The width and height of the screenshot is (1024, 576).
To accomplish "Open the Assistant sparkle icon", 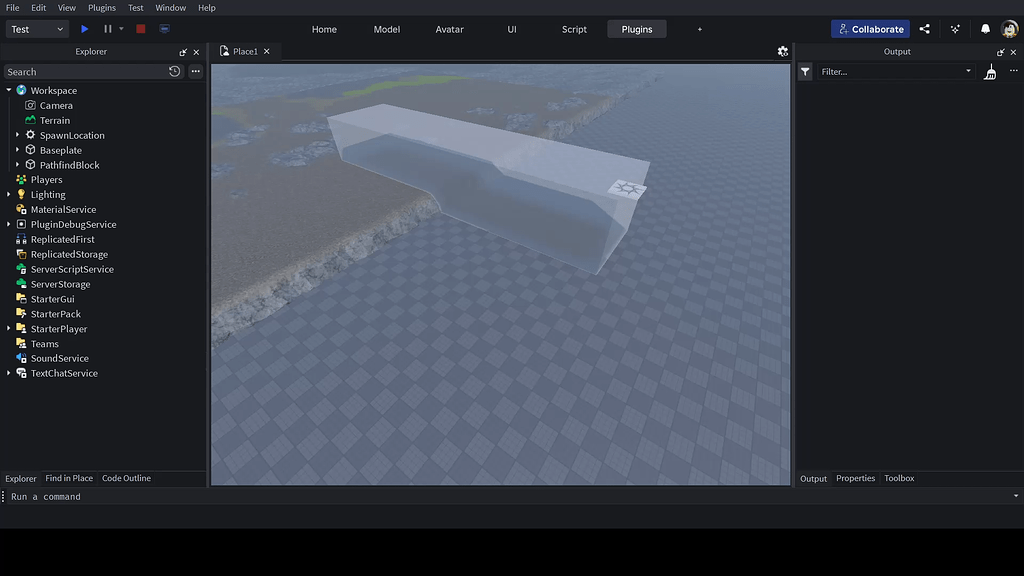I will tap(955, 29).
